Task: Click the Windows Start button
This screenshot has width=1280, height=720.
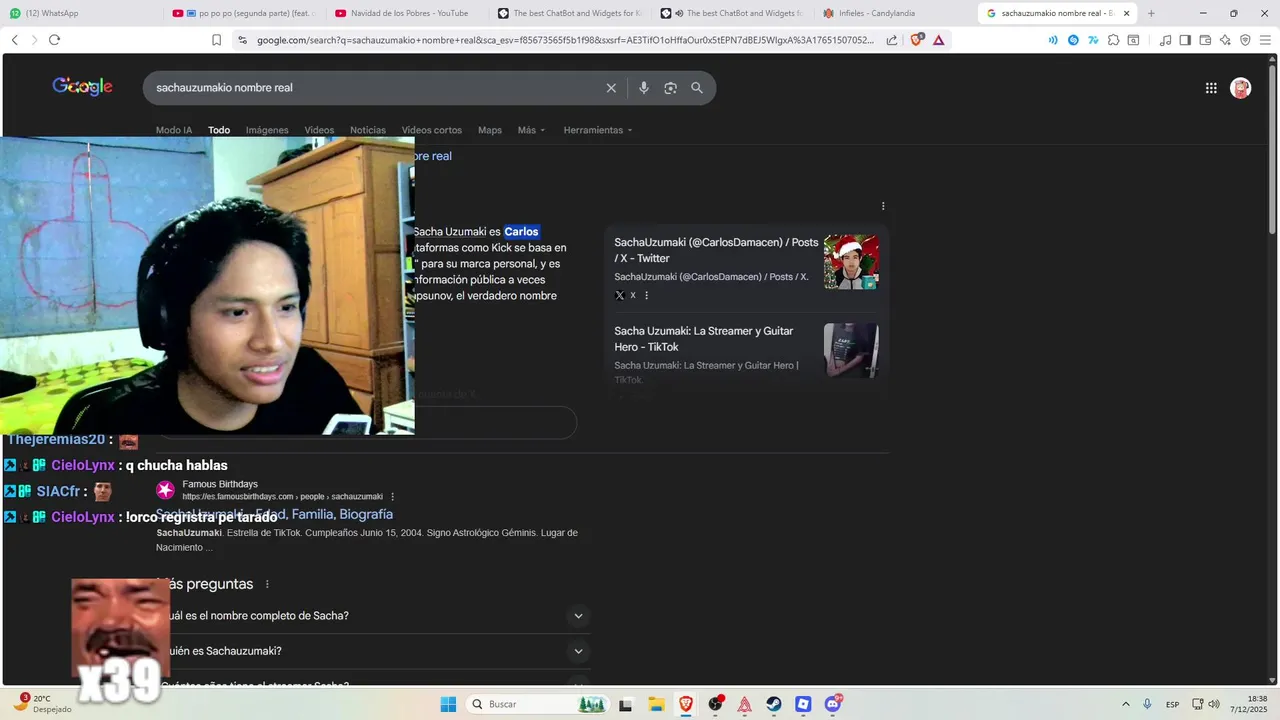Action: tap(448, 704)
